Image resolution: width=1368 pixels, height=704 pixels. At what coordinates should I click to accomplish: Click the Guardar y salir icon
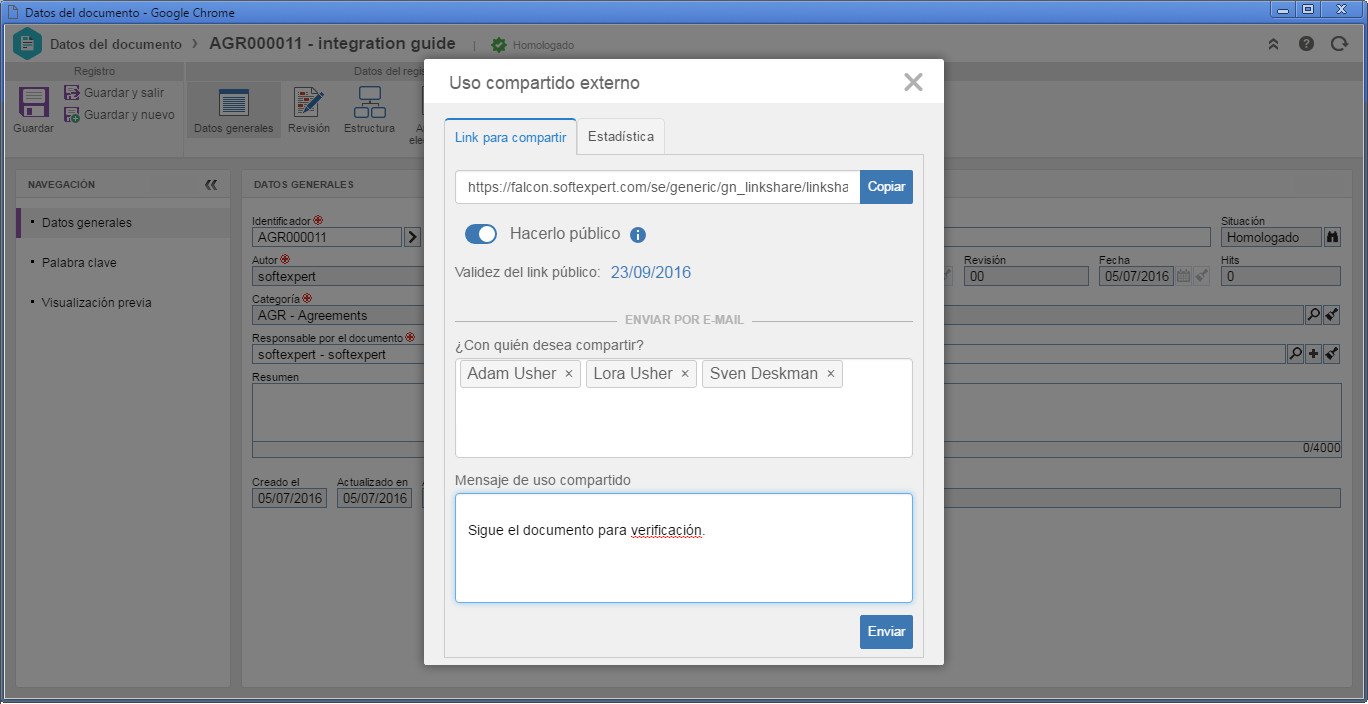pyautogui.click(x=72, y=92)
